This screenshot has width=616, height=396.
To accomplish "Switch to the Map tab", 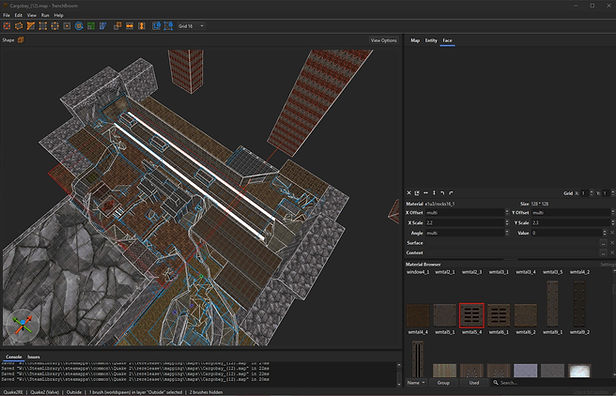I will (x=415, y=40).
